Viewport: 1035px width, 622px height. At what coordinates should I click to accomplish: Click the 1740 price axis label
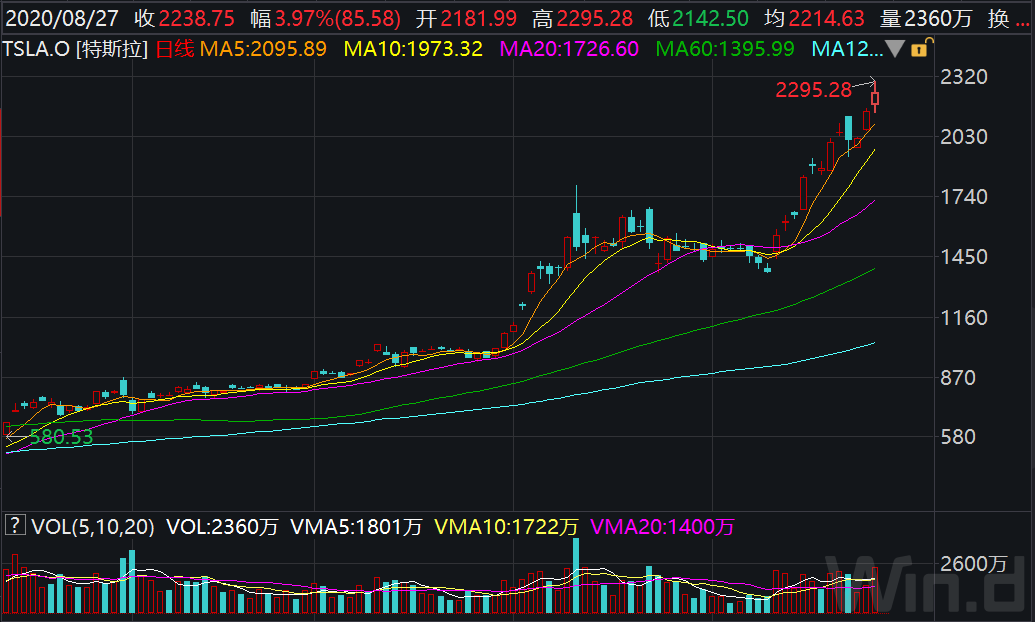click(x=964, y=197)
